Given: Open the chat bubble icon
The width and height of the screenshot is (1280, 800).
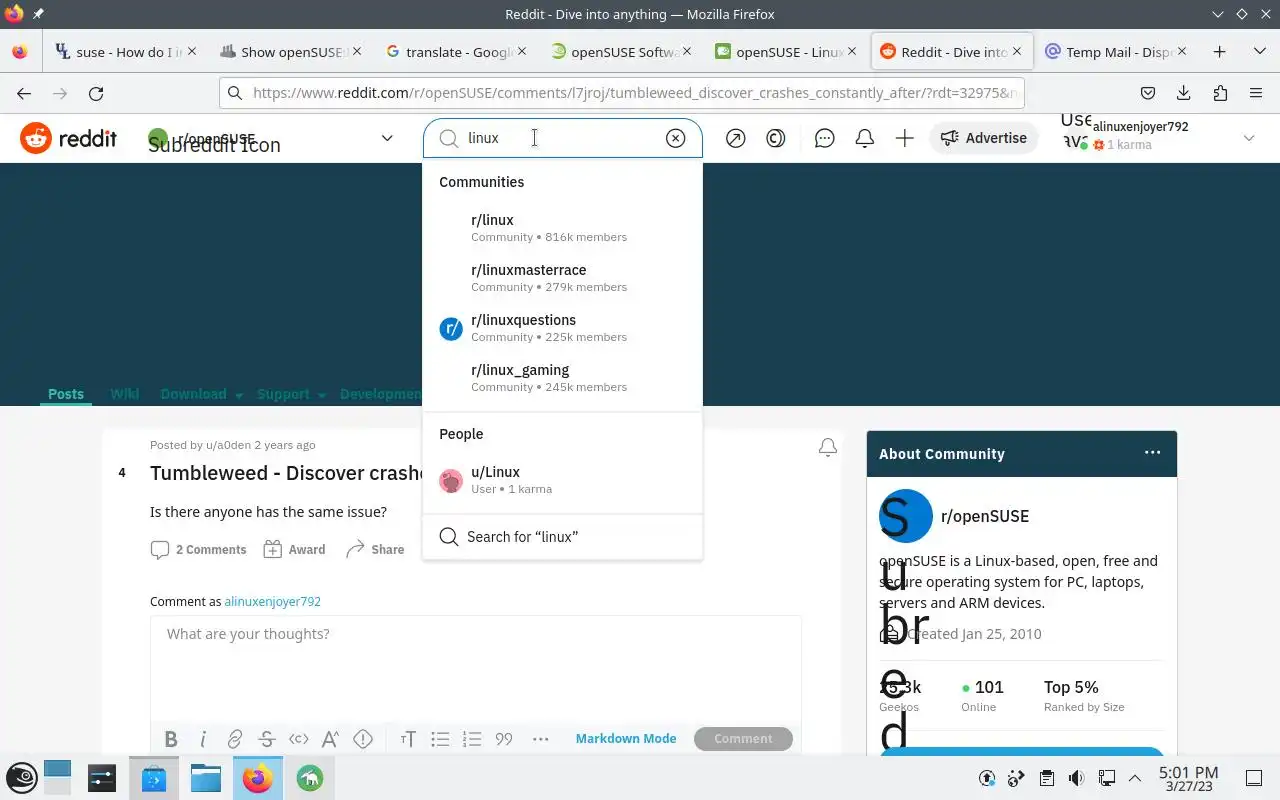Looking at the screenshot, I should (x=825, y=139).
